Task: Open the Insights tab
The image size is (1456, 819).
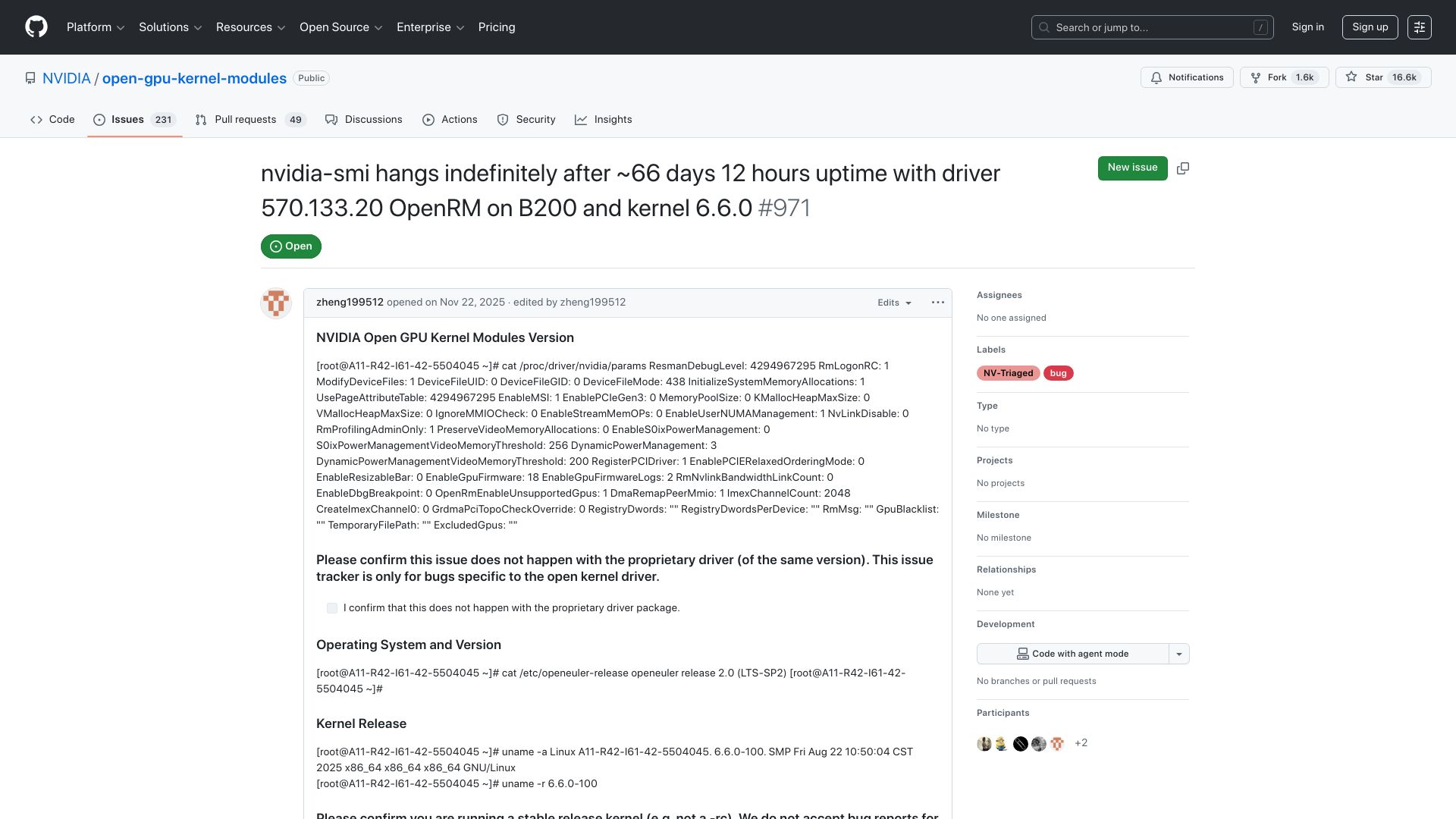Action: (604, 120)
